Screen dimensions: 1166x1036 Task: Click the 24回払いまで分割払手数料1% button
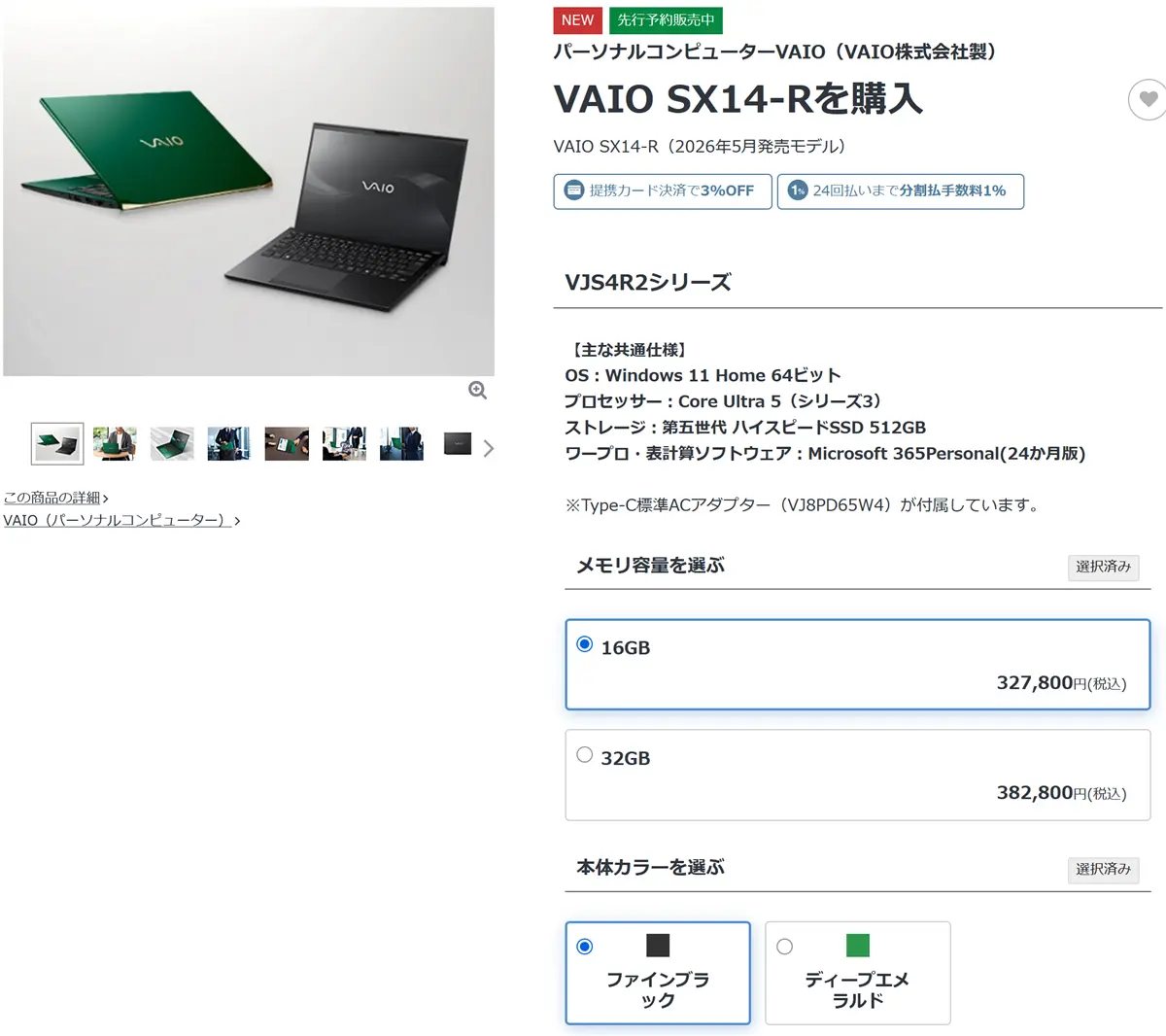coord(901,190)
